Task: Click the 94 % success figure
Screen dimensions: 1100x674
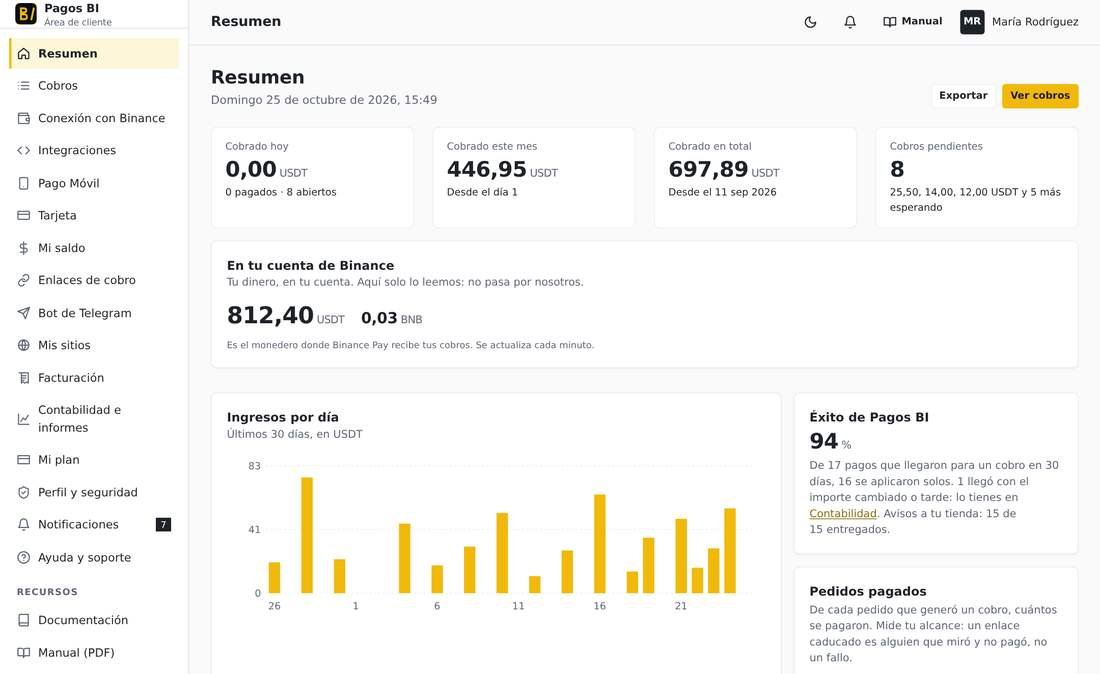Action: point(830,441)
